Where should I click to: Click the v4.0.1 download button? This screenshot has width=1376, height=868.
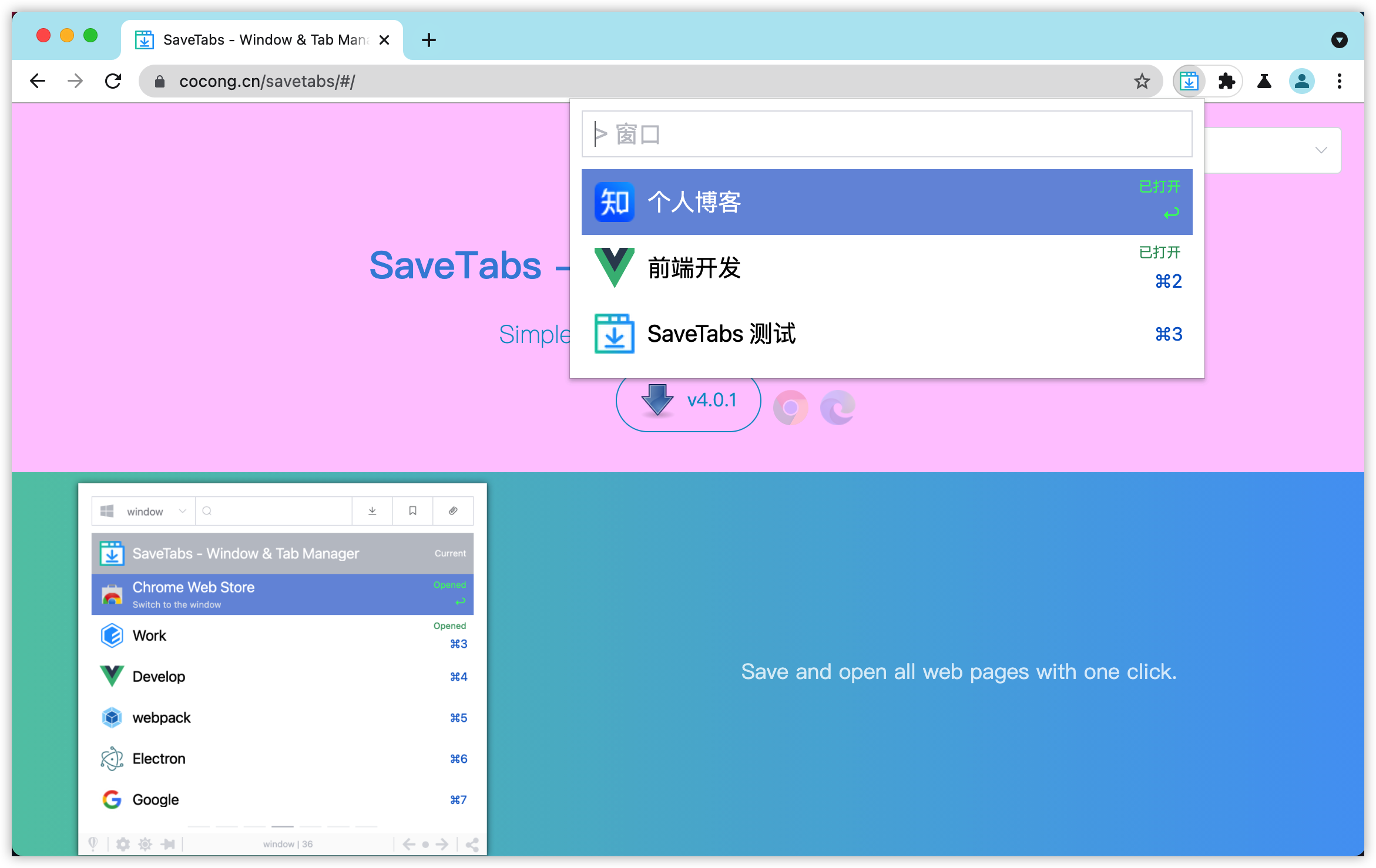pyautogui.click(x=688, y=400)
